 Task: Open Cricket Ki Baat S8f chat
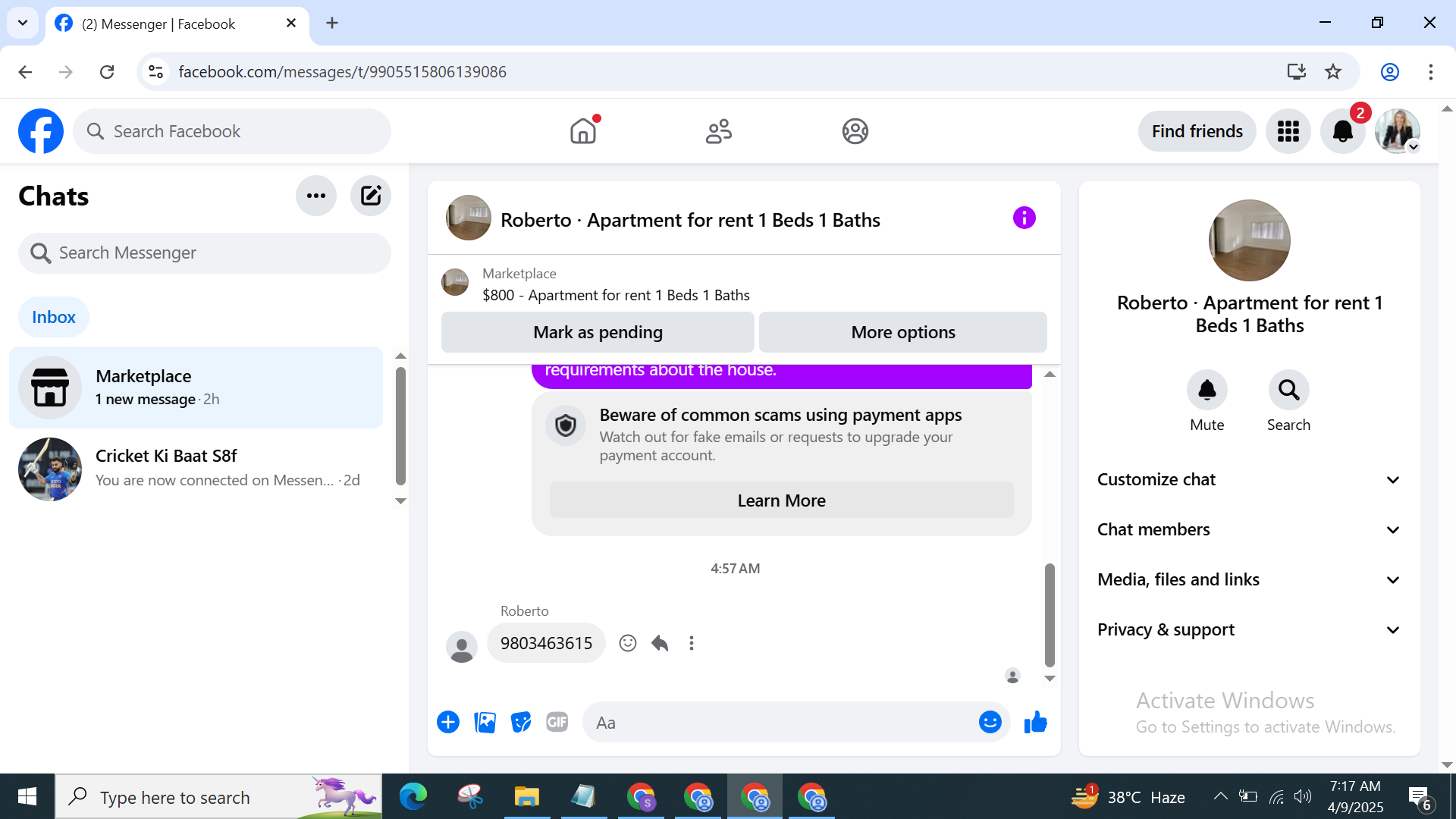point(196,468)
